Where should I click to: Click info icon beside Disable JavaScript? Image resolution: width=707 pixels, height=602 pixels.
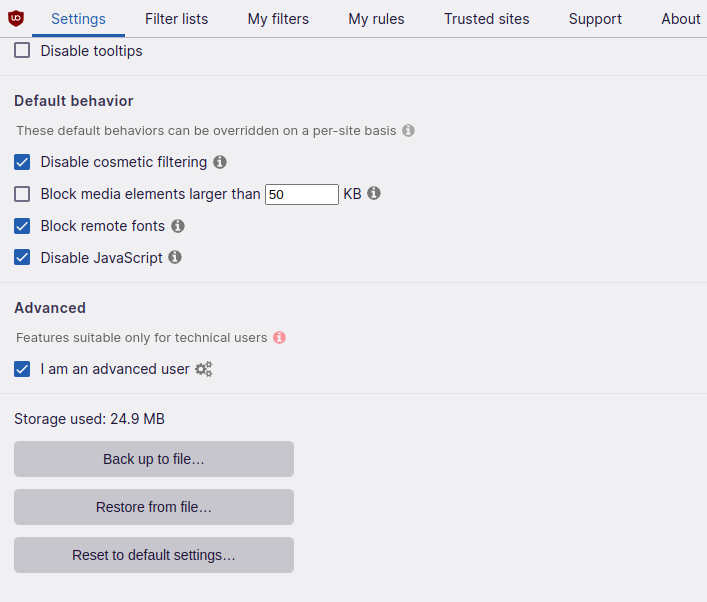click(x=175, y=257)
